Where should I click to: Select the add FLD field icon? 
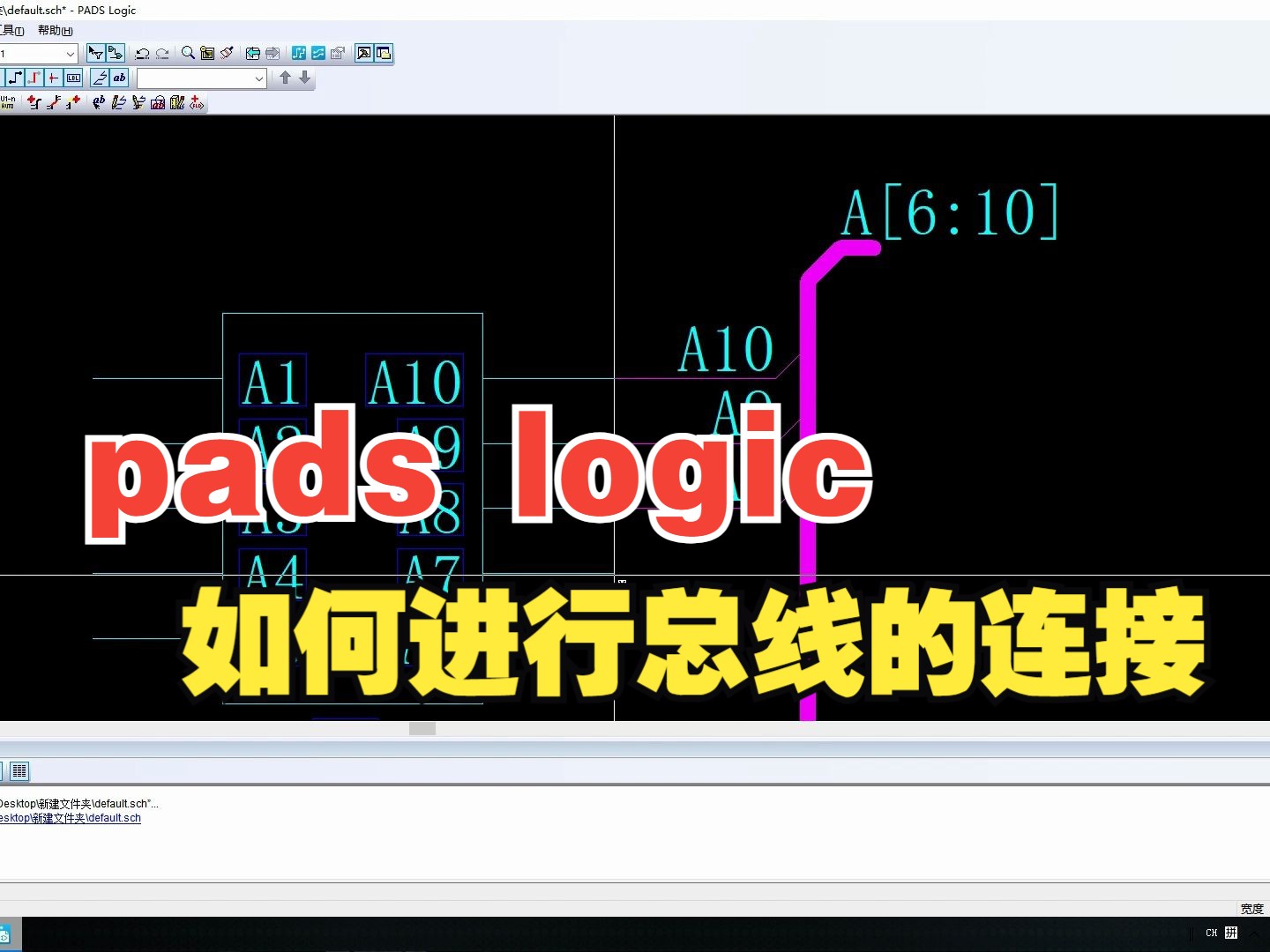pos(197,103)
